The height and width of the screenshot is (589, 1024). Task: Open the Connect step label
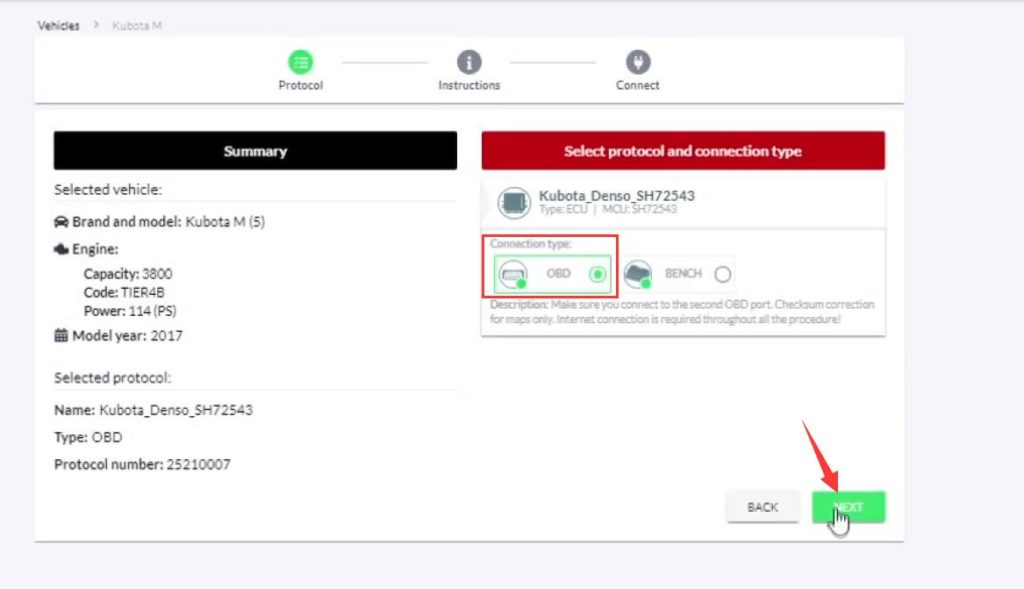[637, 86]
